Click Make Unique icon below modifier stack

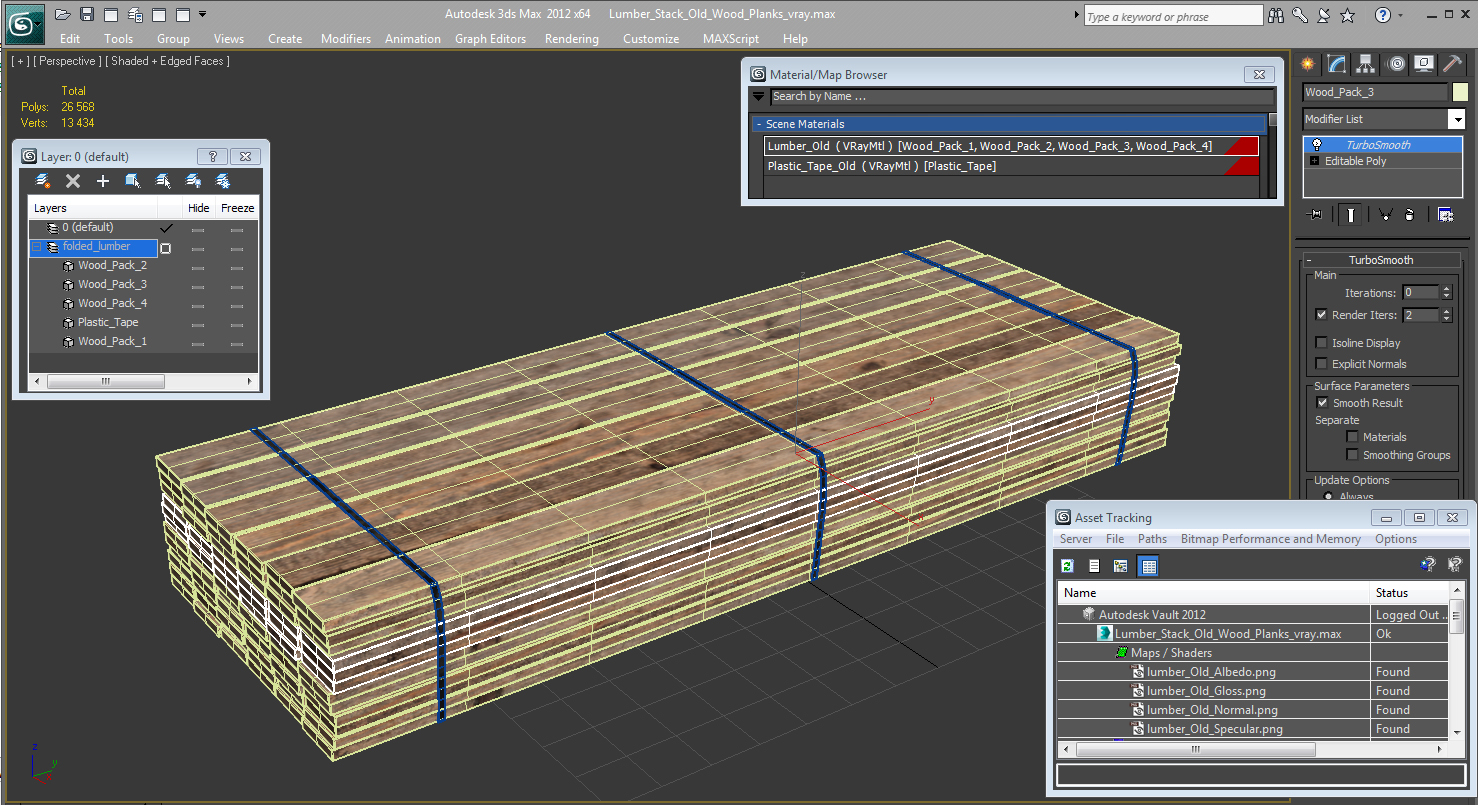point(1385,214)
